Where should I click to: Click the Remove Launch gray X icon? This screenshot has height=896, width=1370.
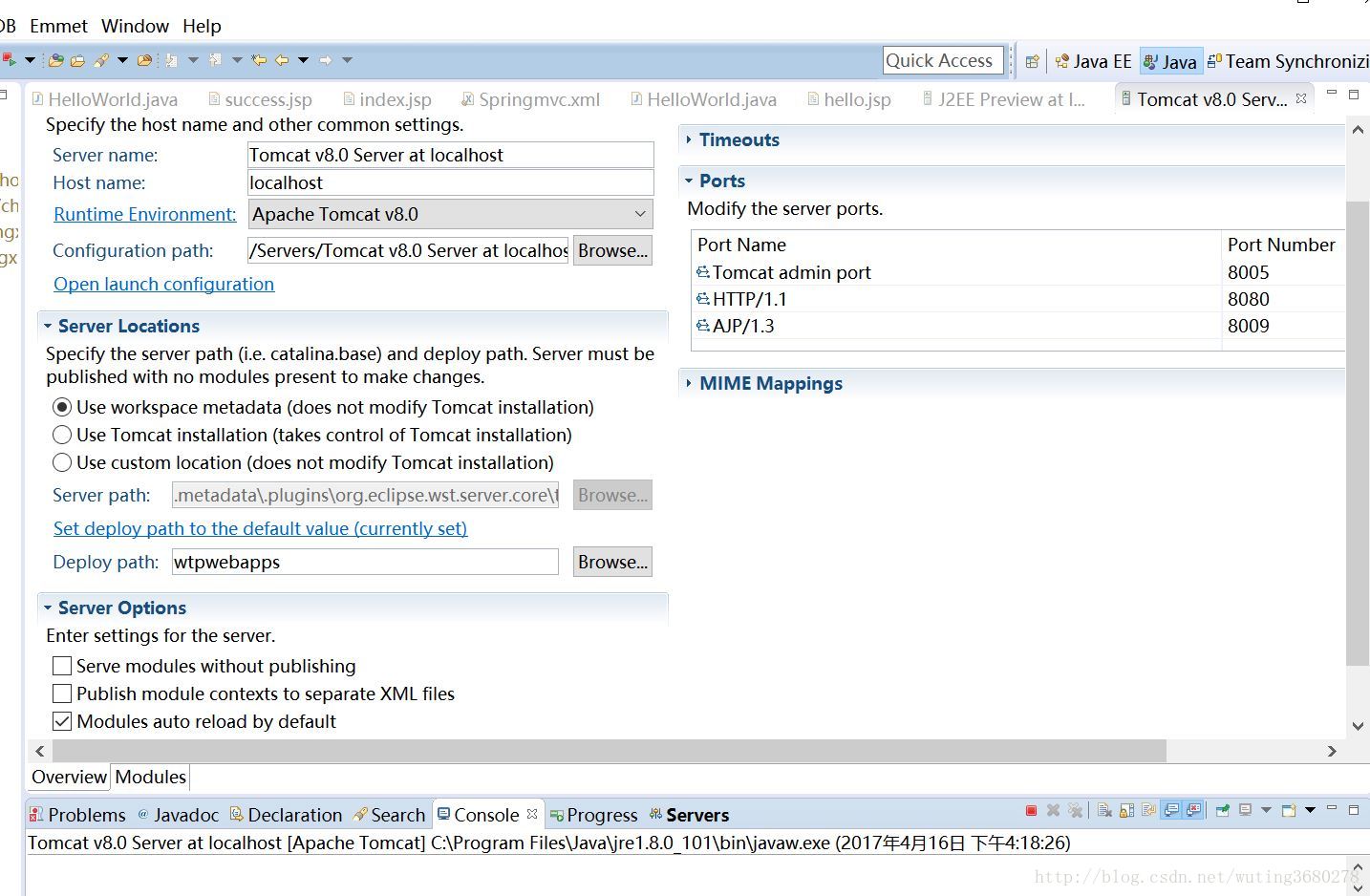[x=1053, y=810]
